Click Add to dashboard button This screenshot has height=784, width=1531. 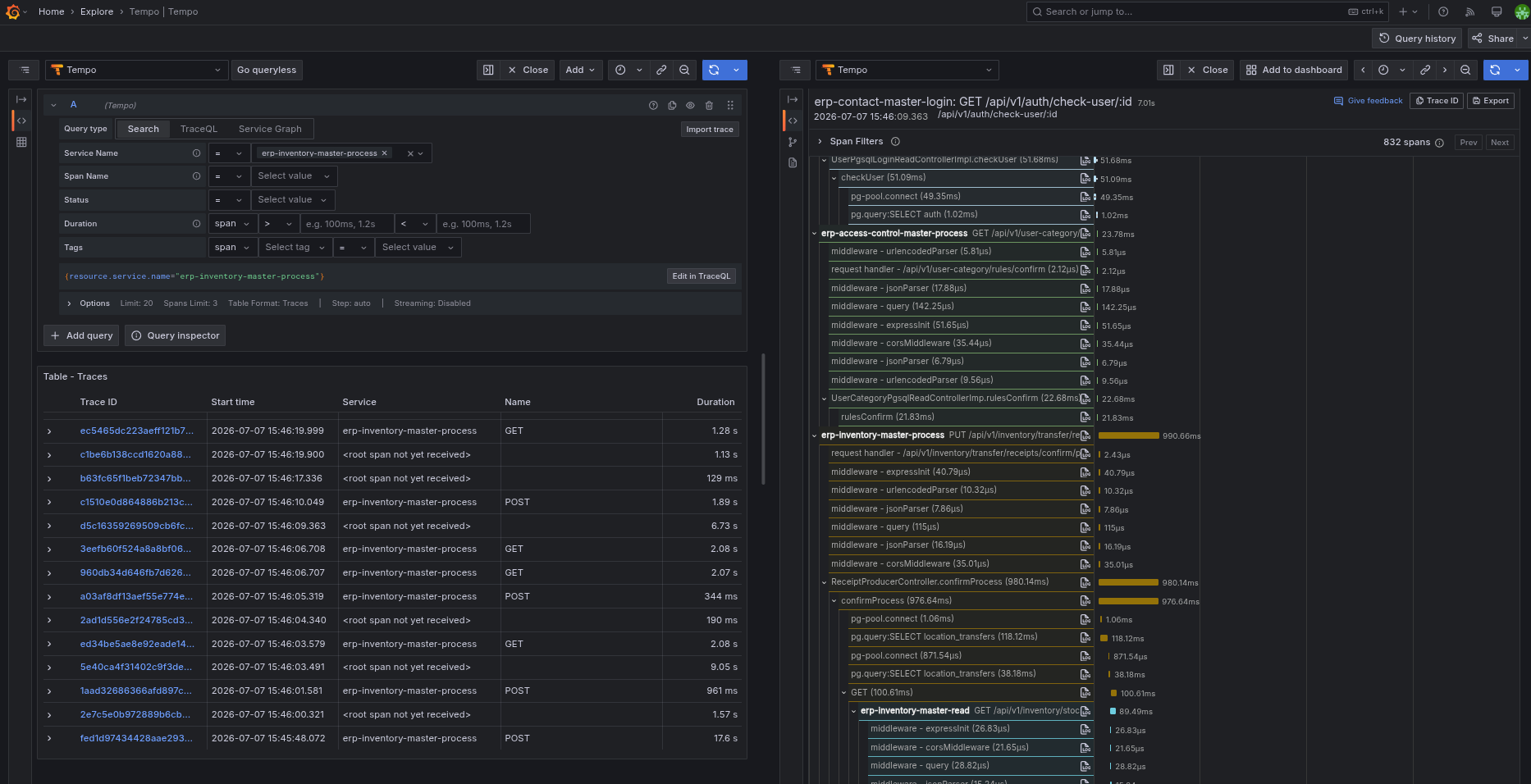click(x=1294, y=70)
